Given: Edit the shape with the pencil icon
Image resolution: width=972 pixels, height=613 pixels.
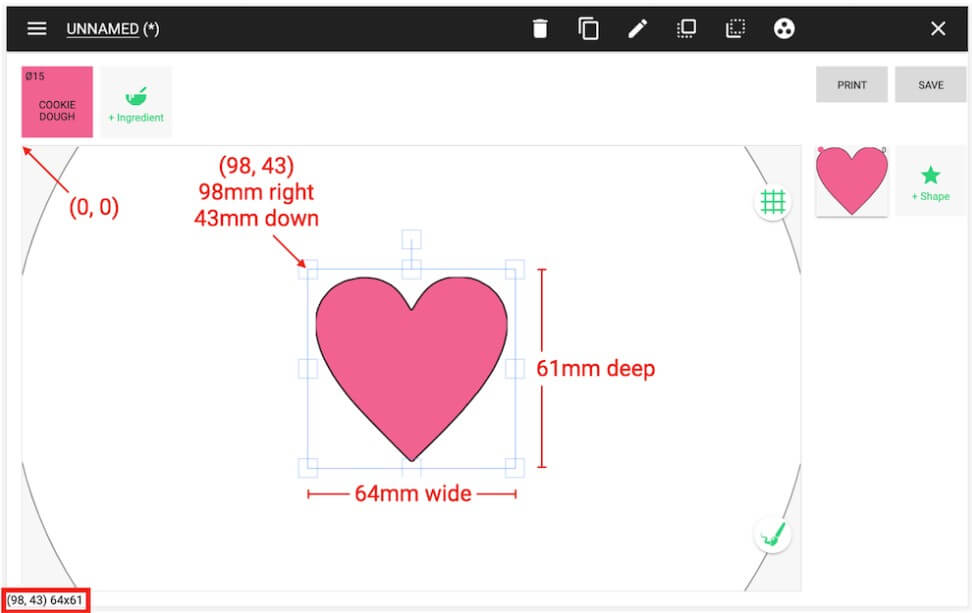Looking at the screenshot, I should (x=637, y=29).
